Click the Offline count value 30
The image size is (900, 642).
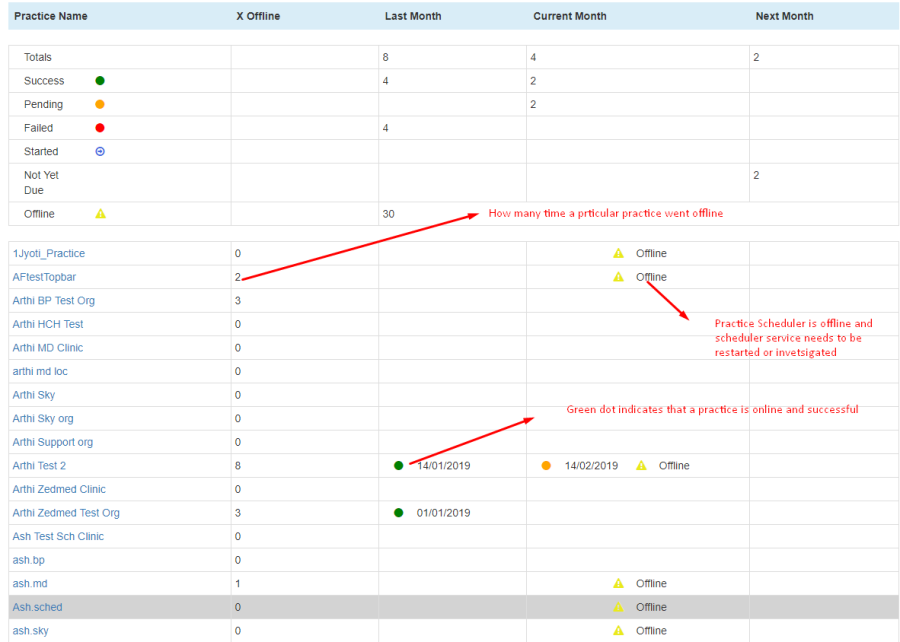click(x=389, y=214)
